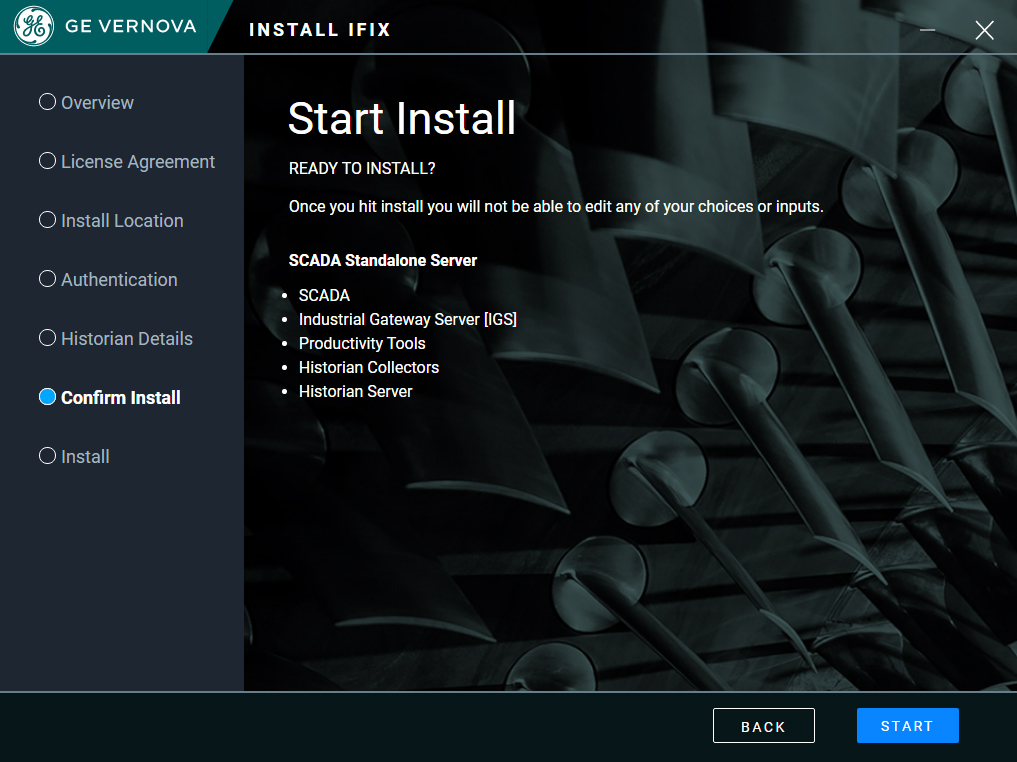Click the 'Once you hit install' warning sentence
The height and width of the screenshot is (762, 1017).
pos(556,207)
